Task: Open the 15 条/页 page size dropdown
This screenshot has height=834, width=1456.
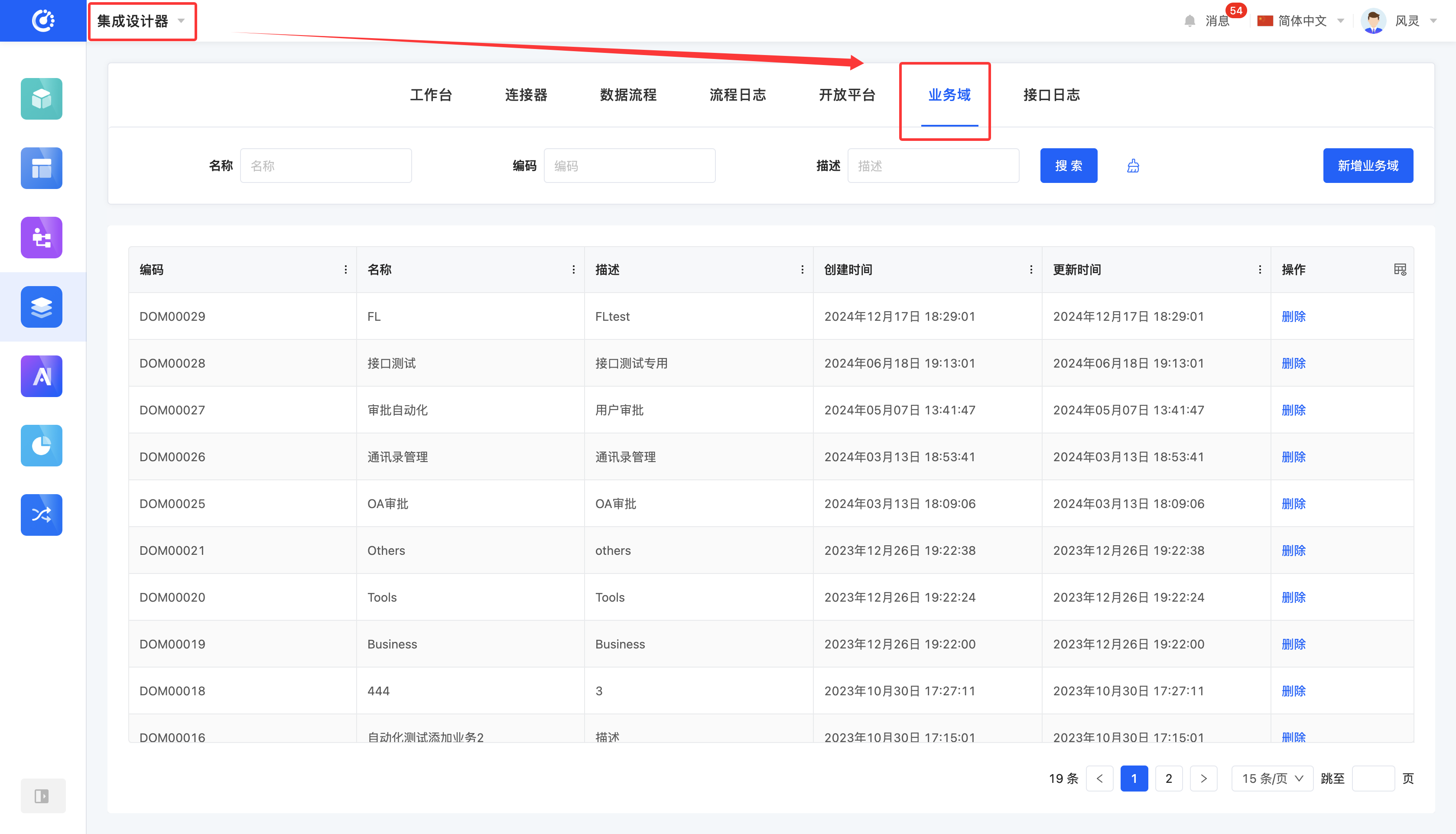Action: click(1272, 779)
